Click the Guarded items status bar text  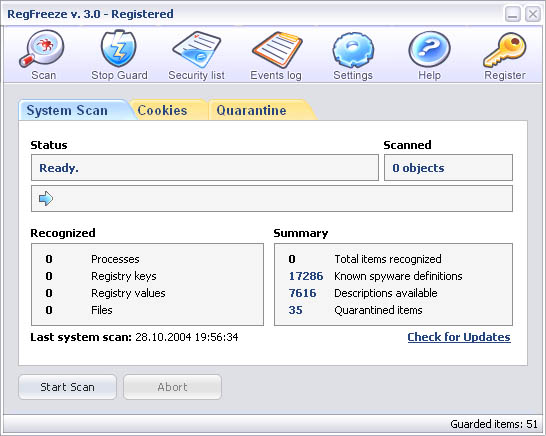(494, 424)
